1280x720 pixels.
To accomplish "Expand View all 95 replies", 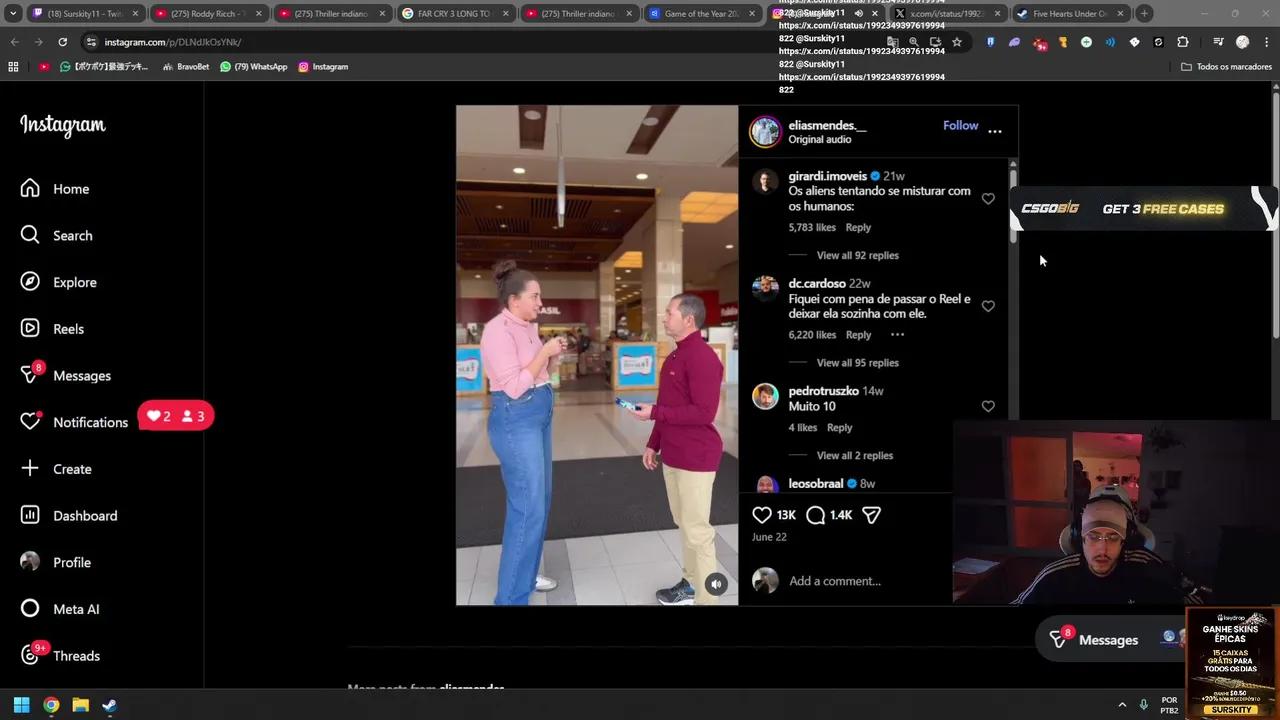I will (857, 363).
